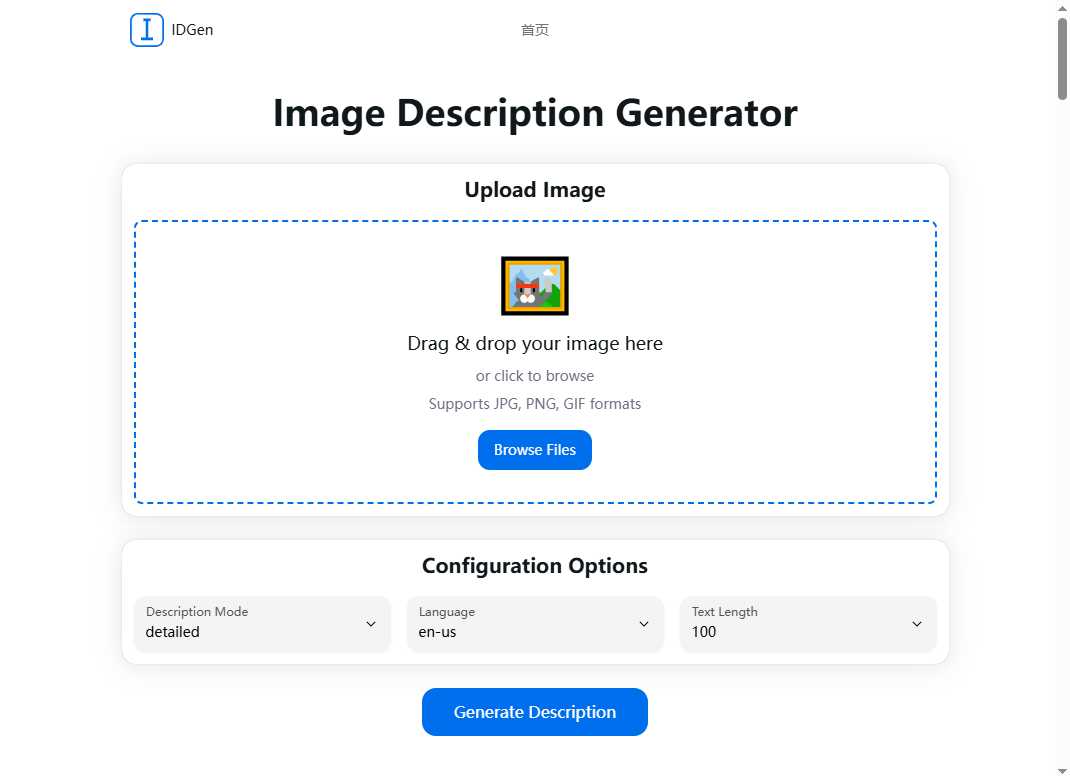This screenshot has height=776, width=1070.
Task: Click the scrollbar up arrow
Action: (x=1062, y=8)
